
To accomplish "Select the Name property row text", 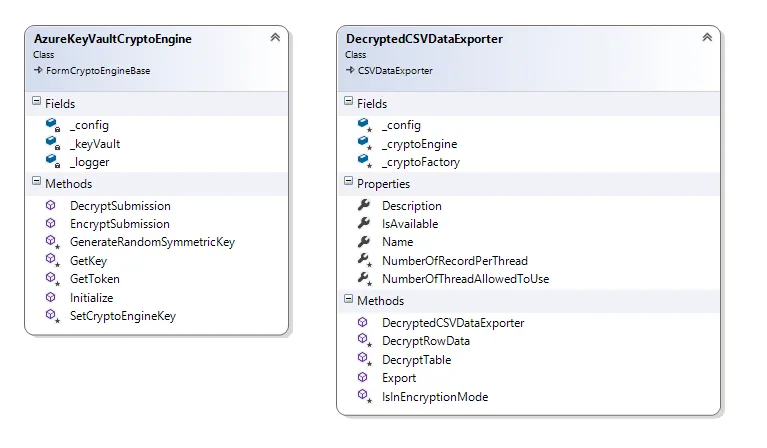I will 398,242.
